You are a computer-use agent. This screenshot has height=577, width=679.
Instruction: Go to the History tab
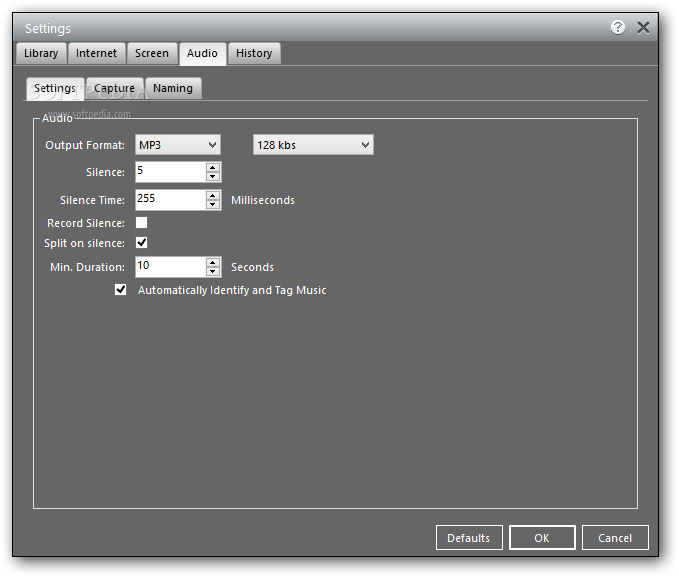(254, 53)
